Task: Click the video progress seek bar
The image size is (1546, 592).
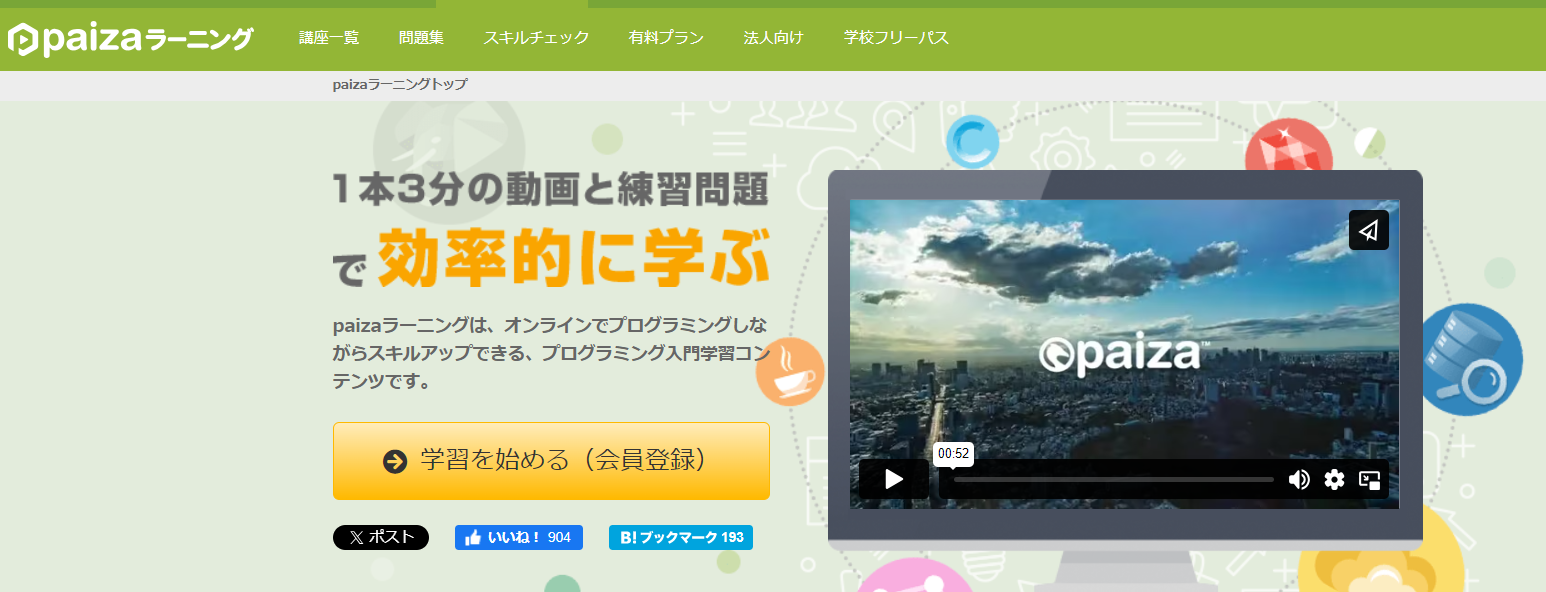Action: (1112, 479)
